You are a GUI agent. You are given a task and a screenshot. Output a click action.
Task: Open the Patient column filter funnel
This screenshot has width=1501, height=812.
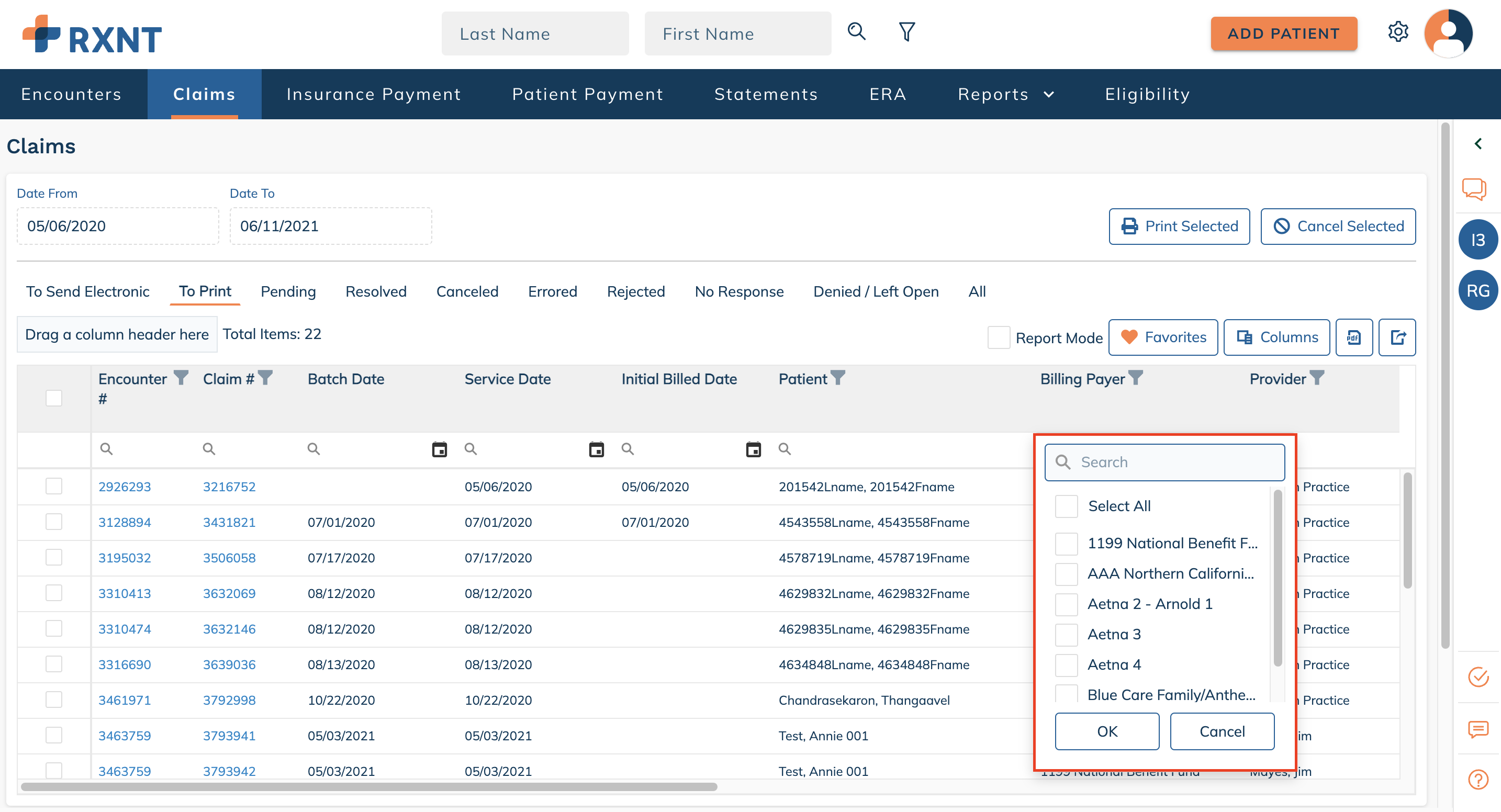tap(838, 378)
